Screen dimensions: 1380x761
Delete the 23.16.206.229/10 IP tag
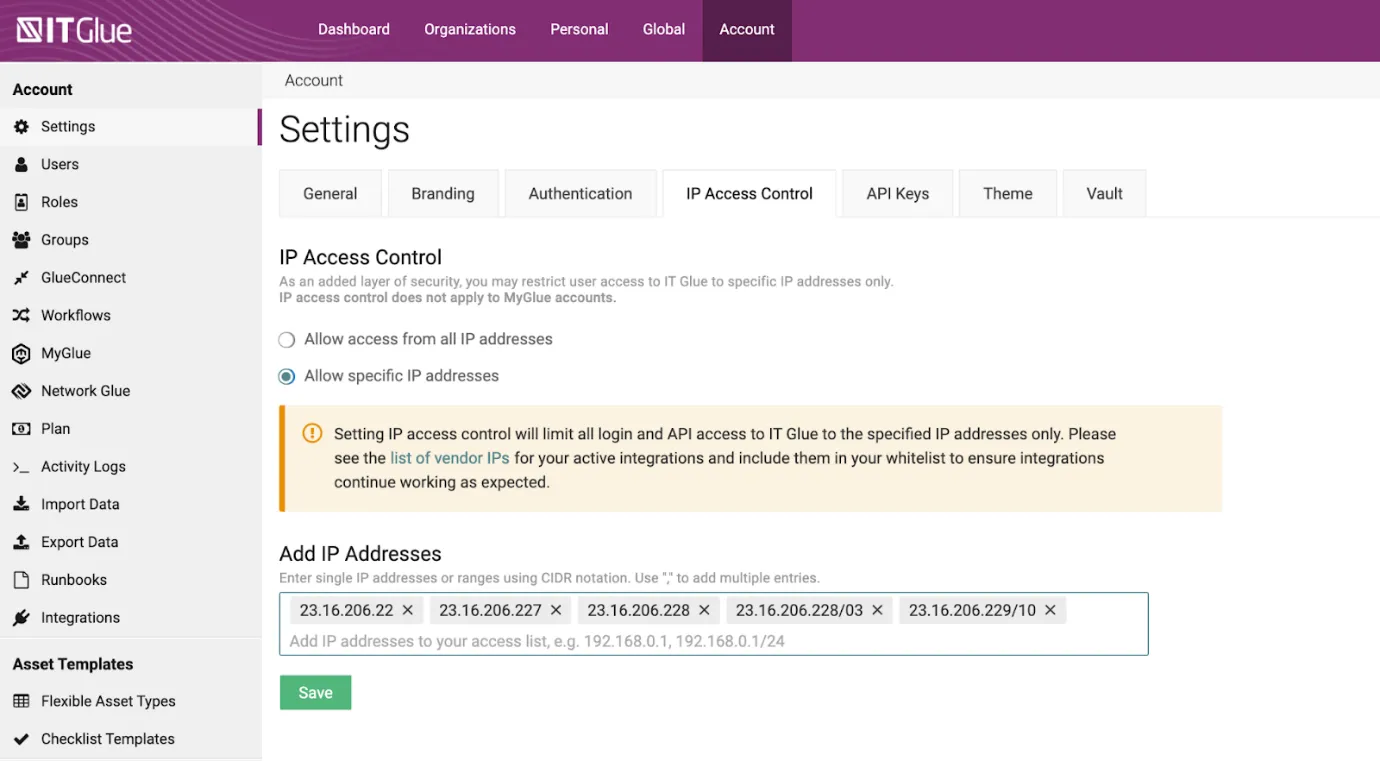click(x=1050, y=610)
